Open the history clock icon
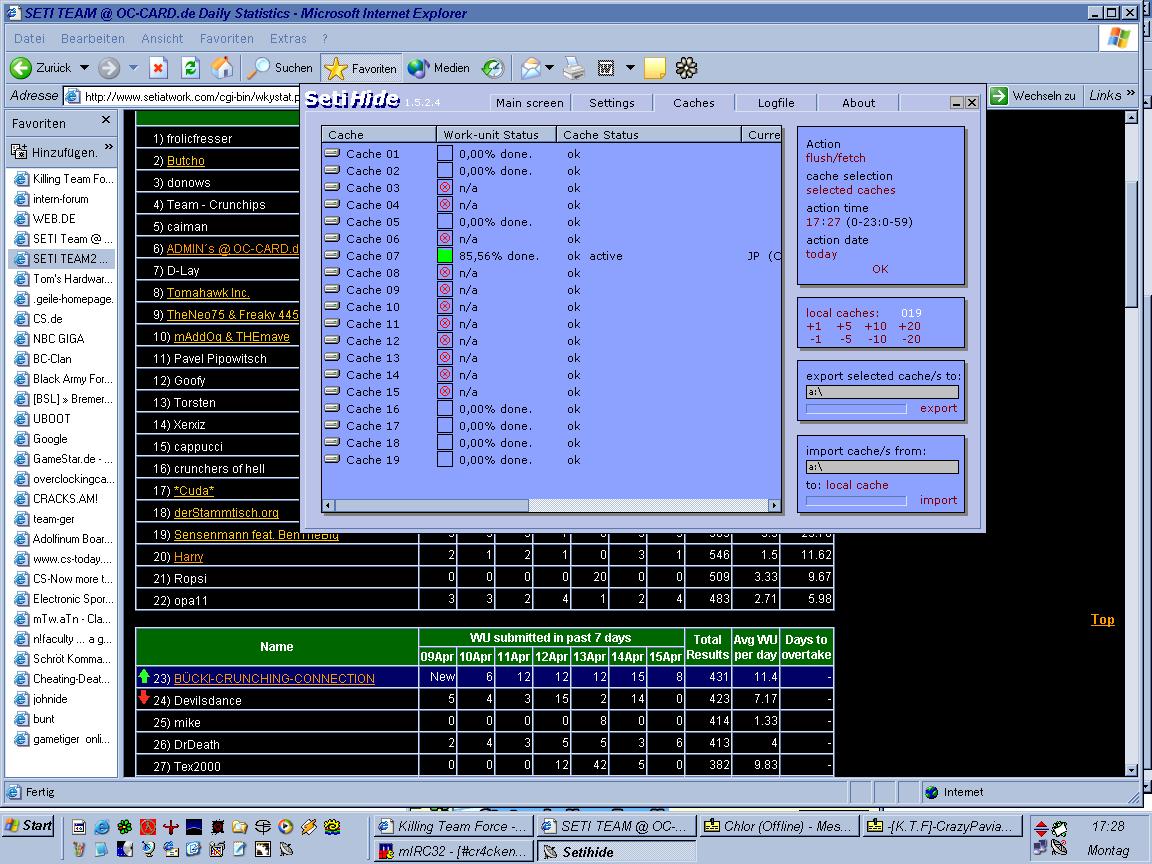The height and width of the screenshot is (864, 1152). point(492,68)
